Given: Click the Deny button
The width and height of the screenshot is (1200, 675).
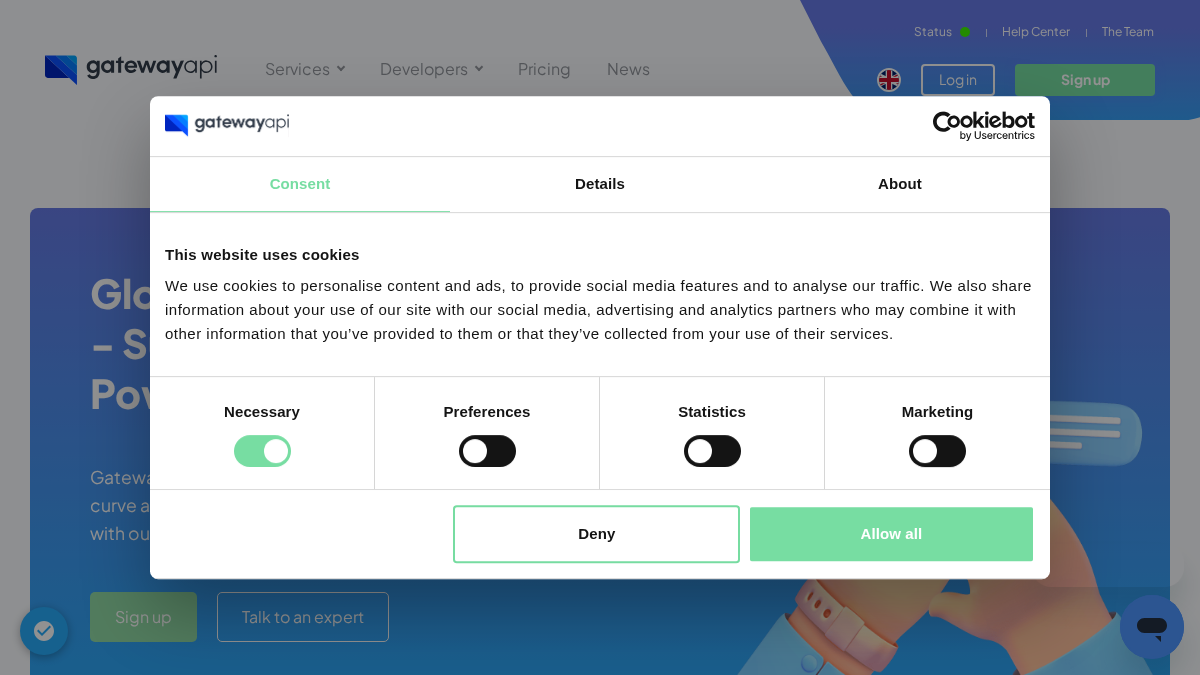Looking at the screenshot, I should click(x=596, y=534).
